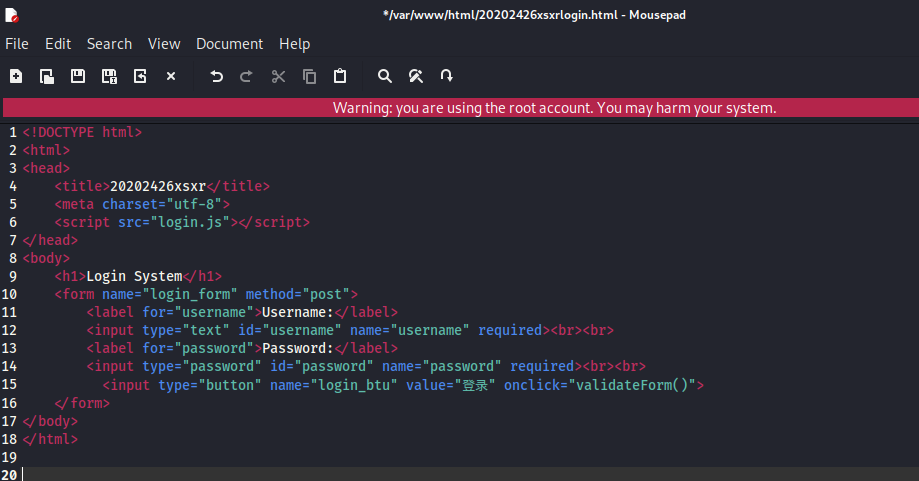Viewport: 919px width, 481px height.
Task: Click the value "登录" on line 15
Action: (x=475, y=386)
